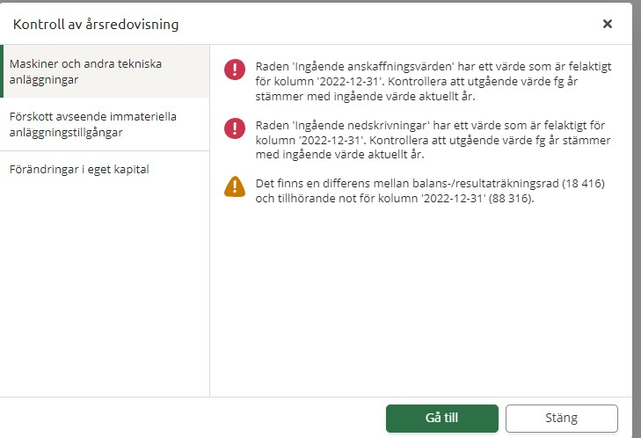Click the Gå till button
The height and width of the screenshot is (438, 641).
442,418
